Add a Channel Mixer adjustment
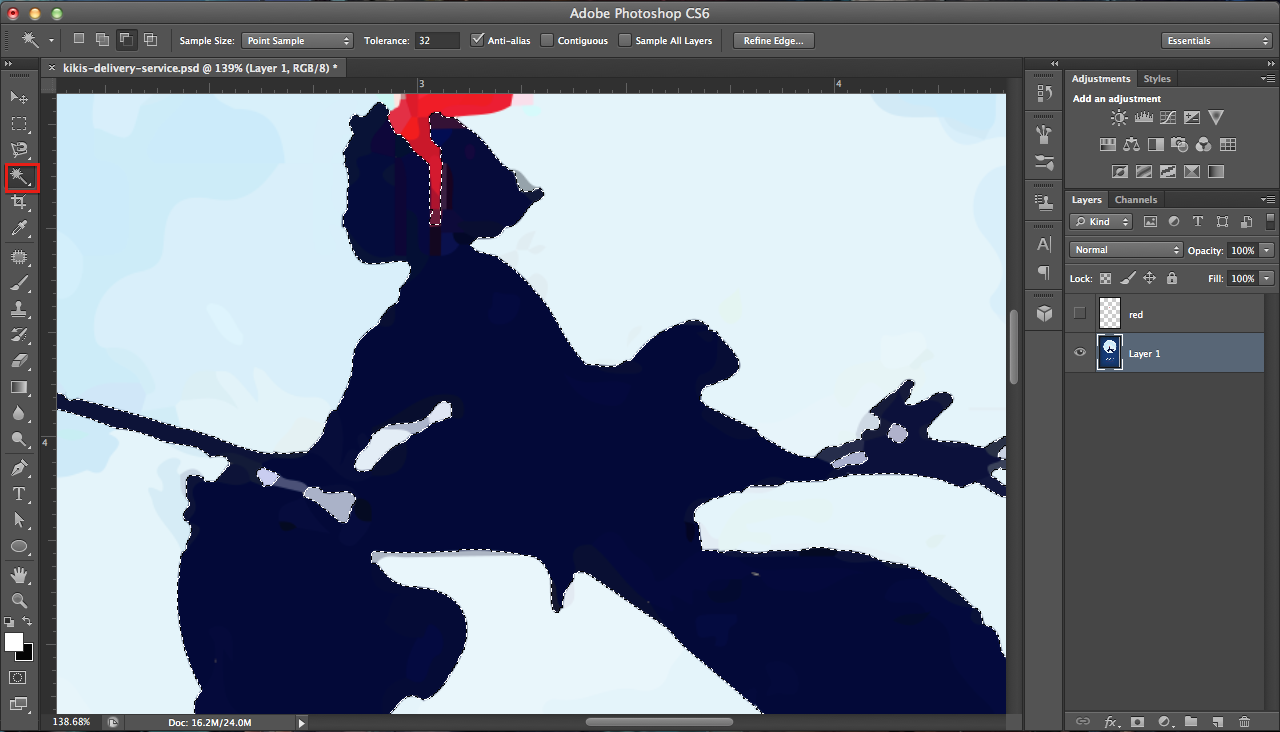The image size is (1280, 732). [x=1204, y=145]
